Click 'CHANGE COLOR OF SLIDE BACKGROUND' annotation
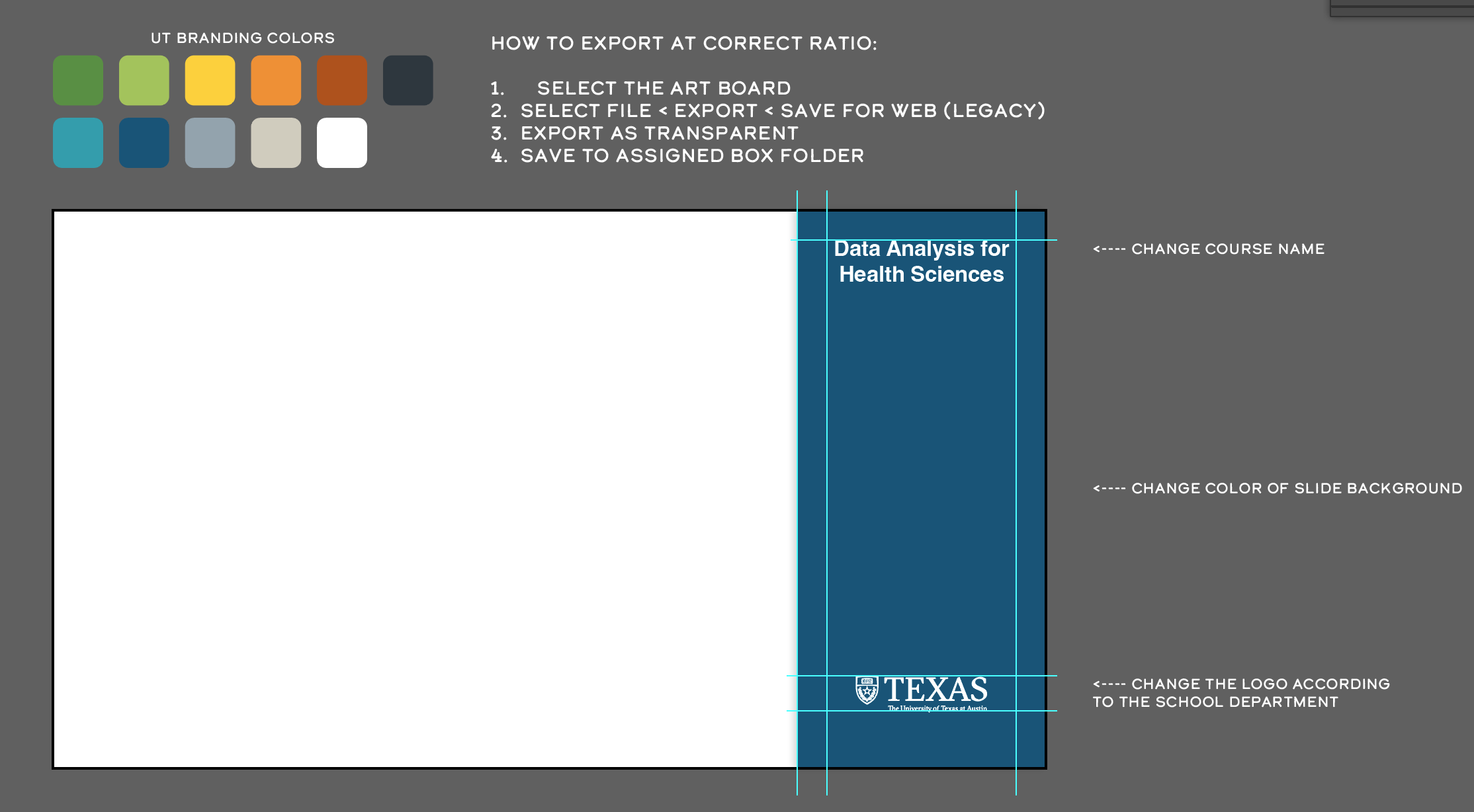The image size is (1474, 812). click(x=1278, y=489)
